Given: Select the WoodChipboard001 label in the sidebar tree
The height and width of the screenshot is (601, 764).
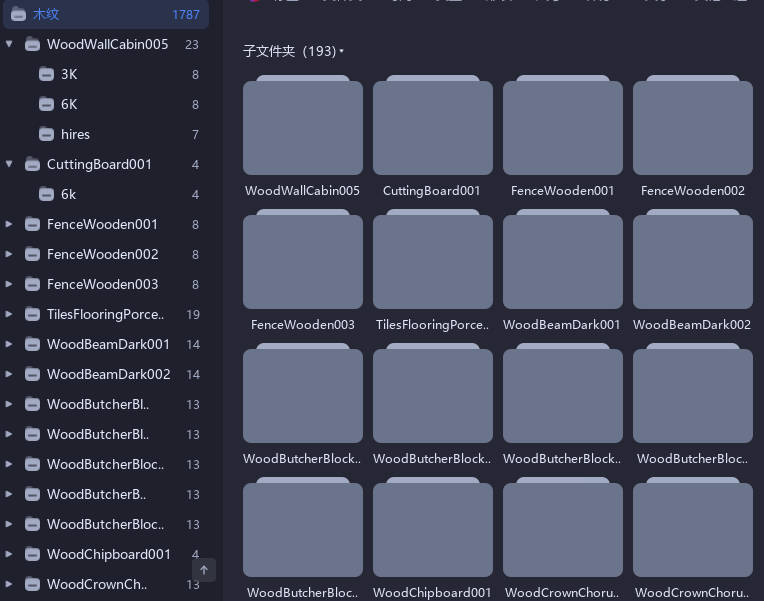Looking at the screenshot, I should tap(109, 554).
